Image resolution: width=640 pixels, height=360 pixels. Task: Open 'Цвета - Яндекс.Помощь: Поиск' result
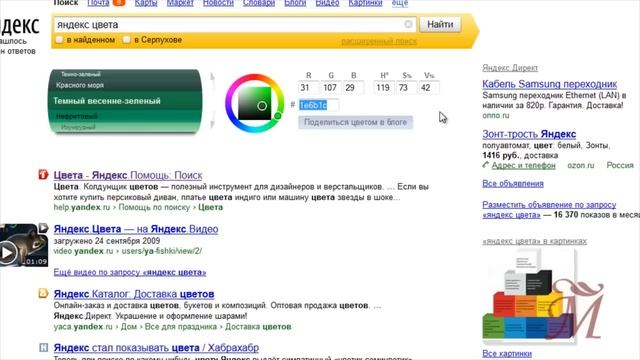[128, 175]
